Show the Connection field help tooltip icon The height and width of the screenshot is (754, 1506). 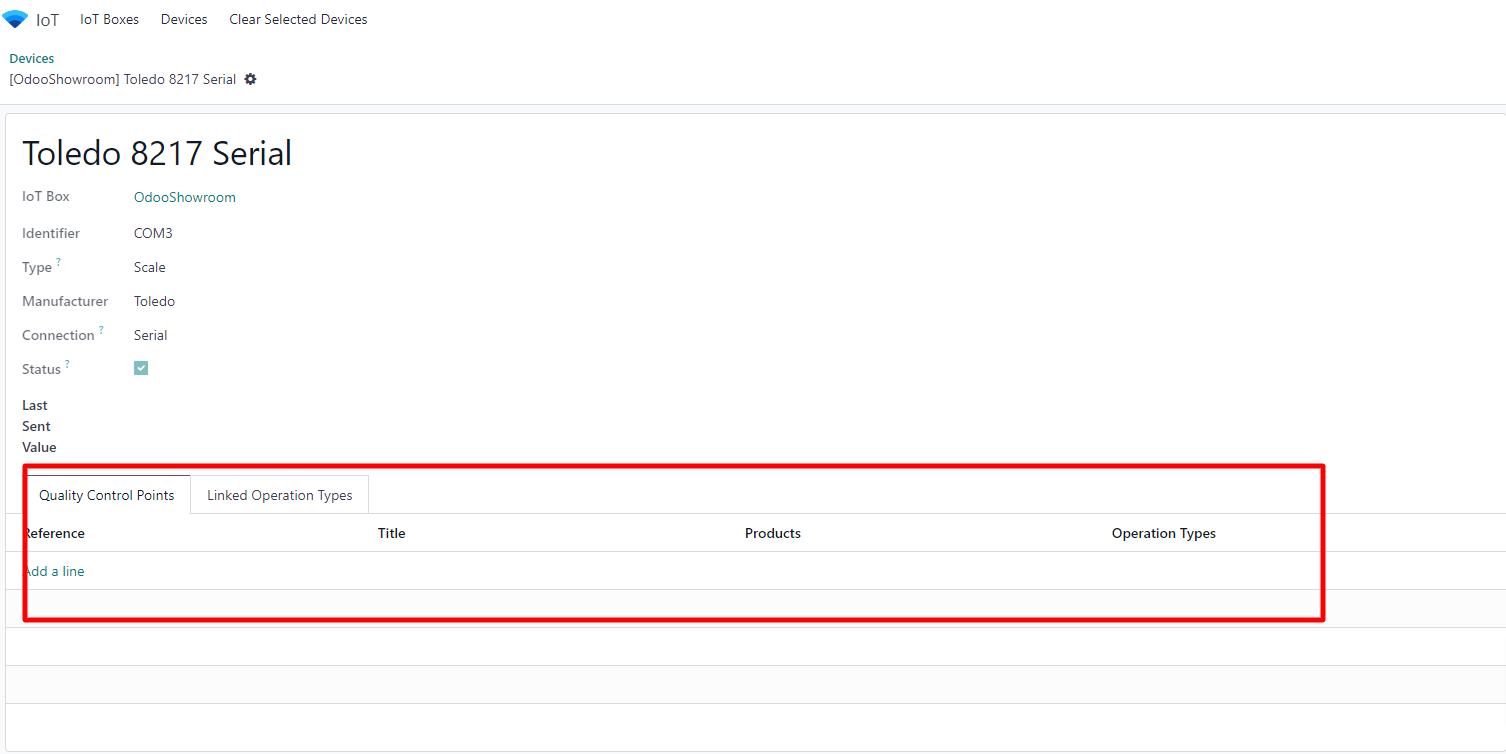coord(101,330)
